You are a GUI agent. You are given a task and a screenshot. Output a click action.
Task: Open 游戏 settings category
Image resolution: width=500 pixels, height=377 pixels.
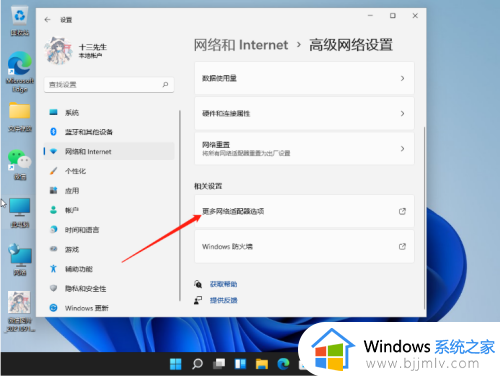coord(109,249)
